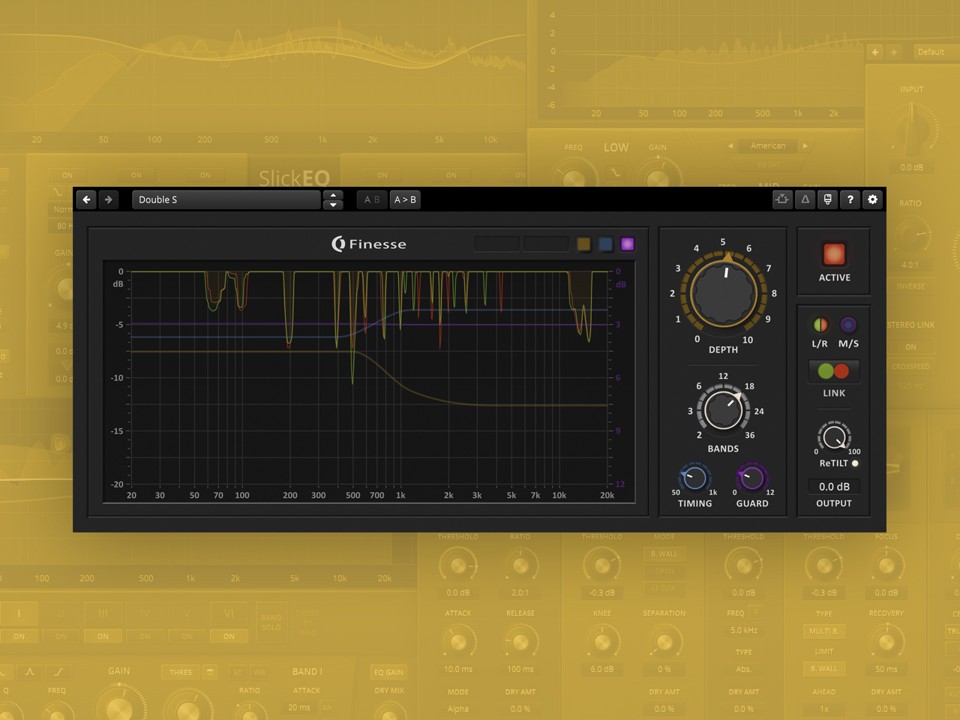Click the 5.0 kHz frequency value field
This screenshot has width=960, height=720.
pyautogui.click(x=743, y=631)
